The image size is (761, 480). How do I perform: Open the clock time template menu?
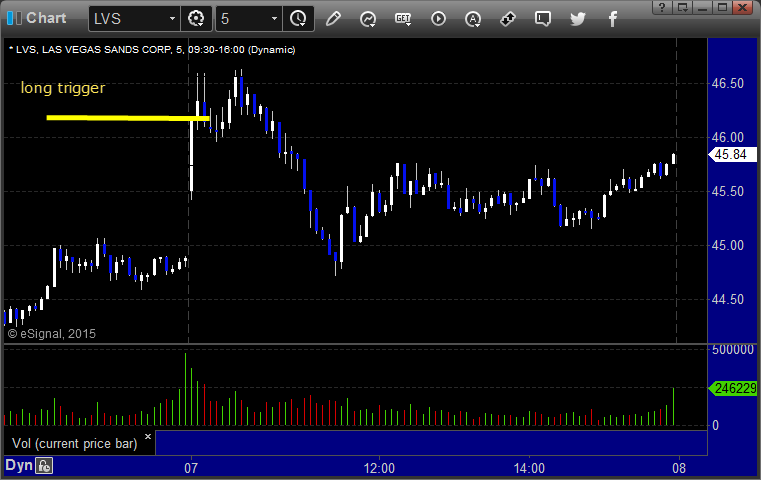(298, 19)
